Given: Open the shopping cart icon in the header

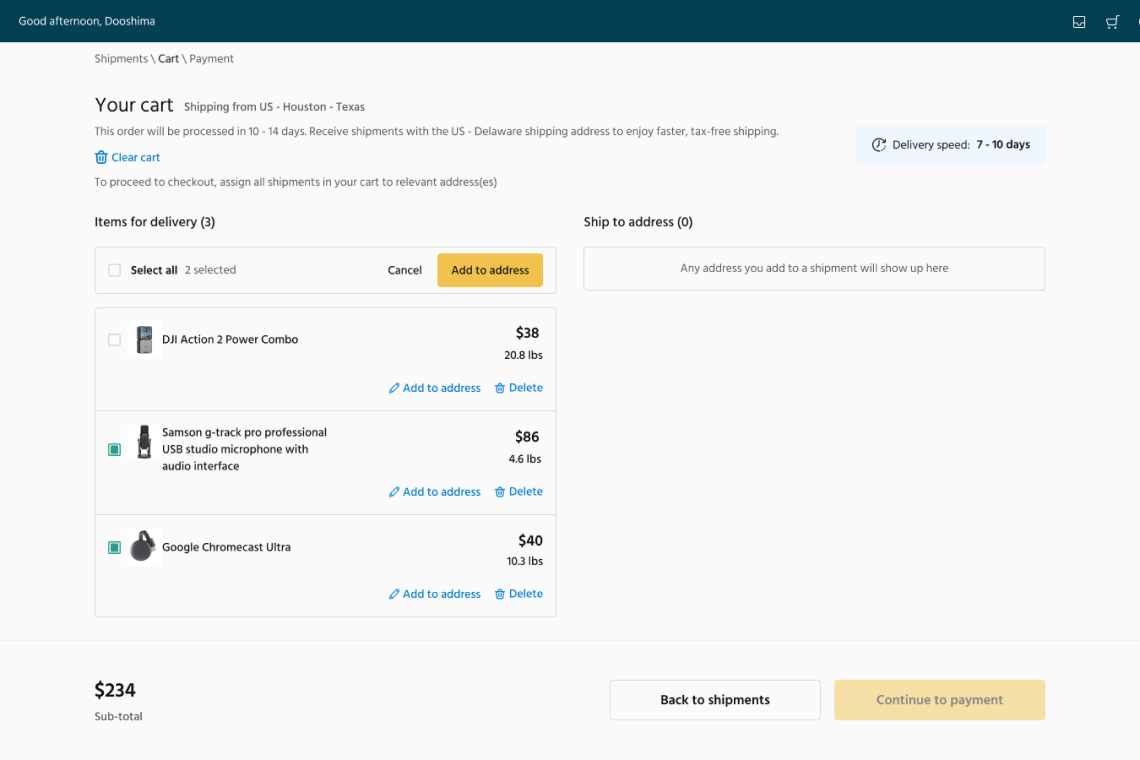Looking at the screenshot, I should pos(1112,22).
